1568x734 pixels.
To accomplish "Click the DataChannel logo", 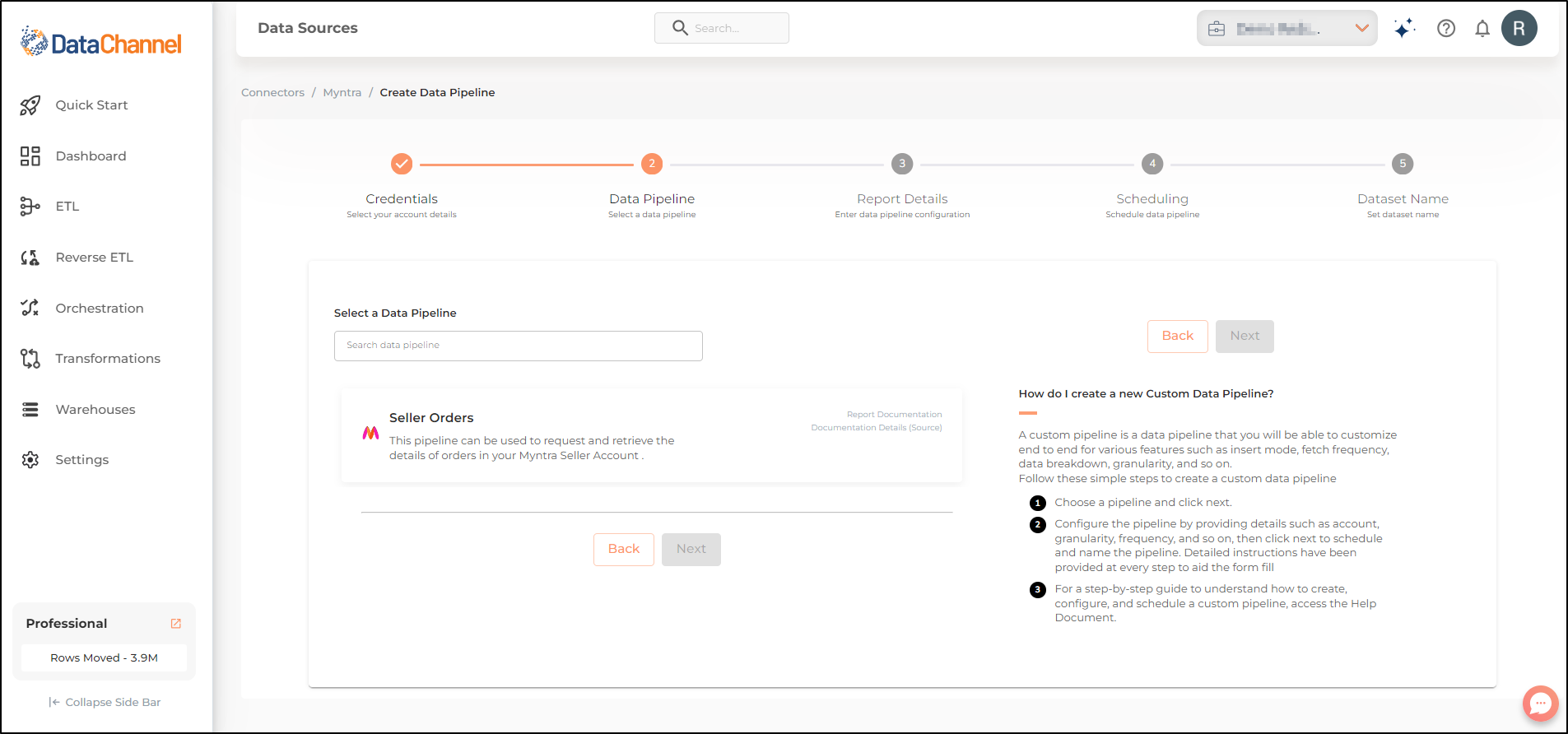I will pos(100,42).
